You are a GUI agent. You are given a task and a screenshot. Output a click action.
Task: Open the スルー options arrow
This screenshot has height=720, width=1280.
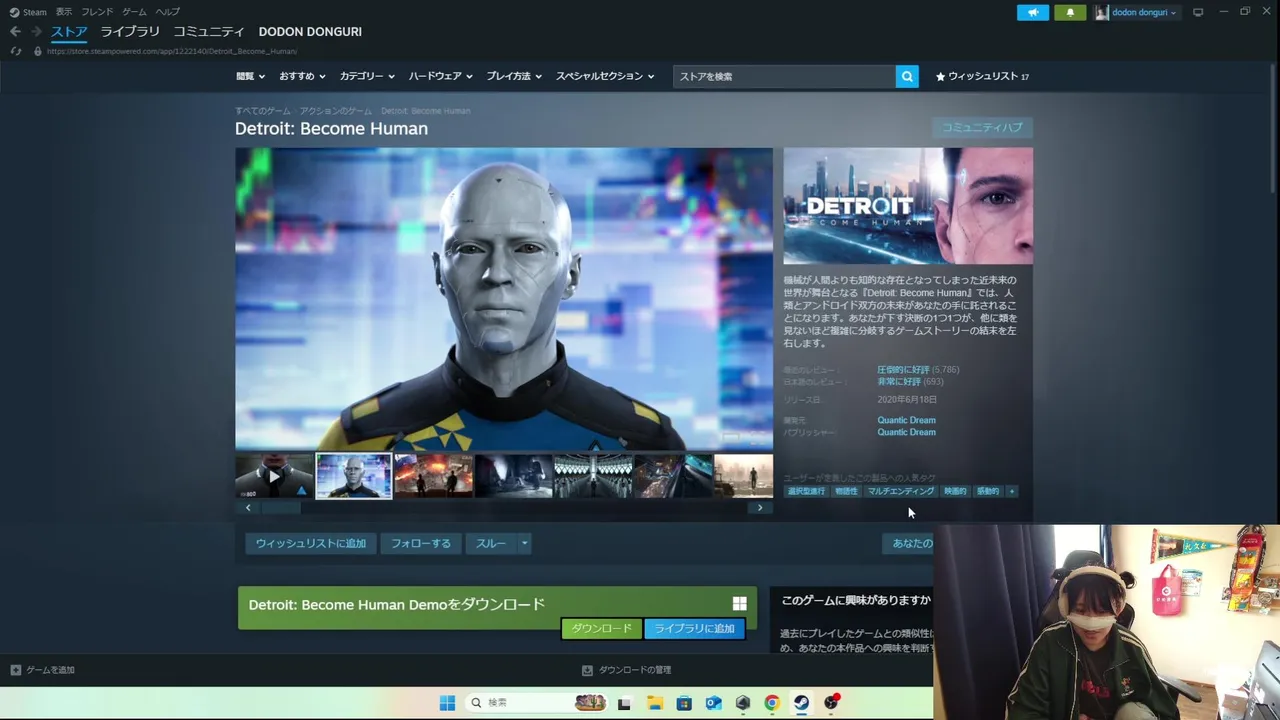pos(524,544)
